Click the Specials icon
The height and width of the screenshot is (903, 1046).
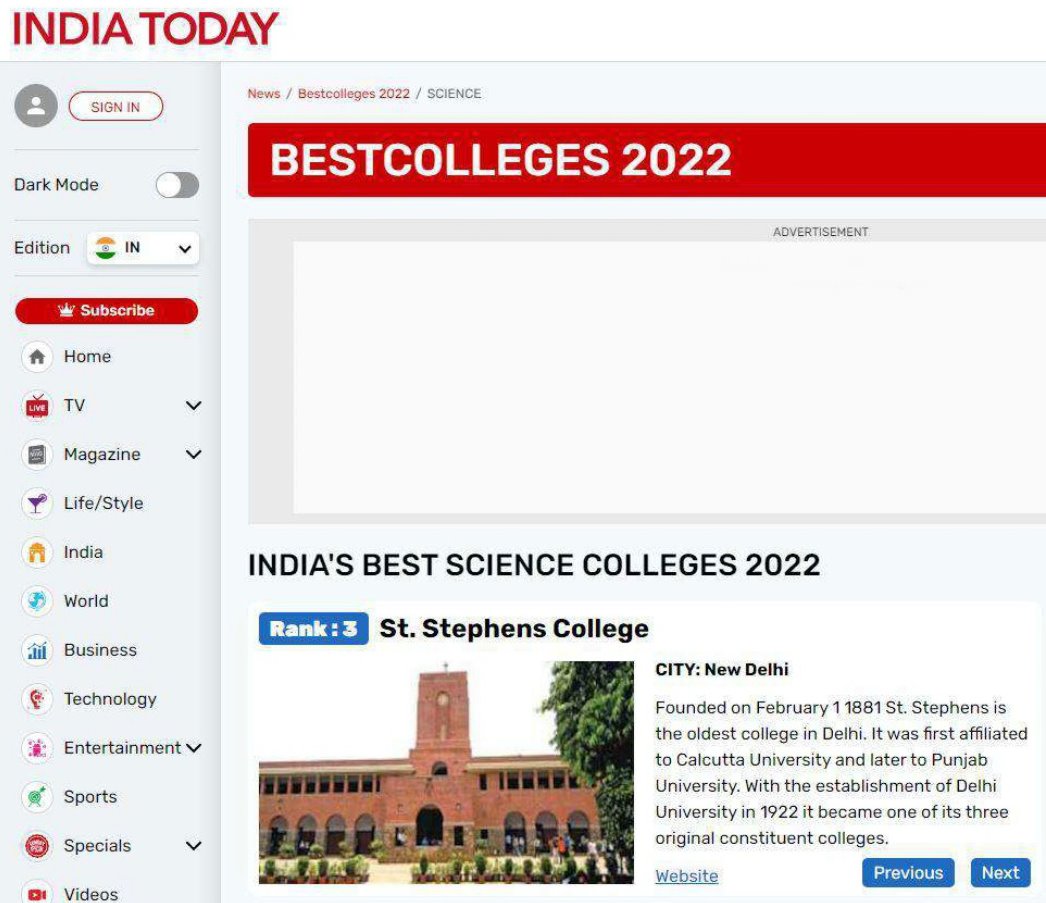(x=37, y=846)
